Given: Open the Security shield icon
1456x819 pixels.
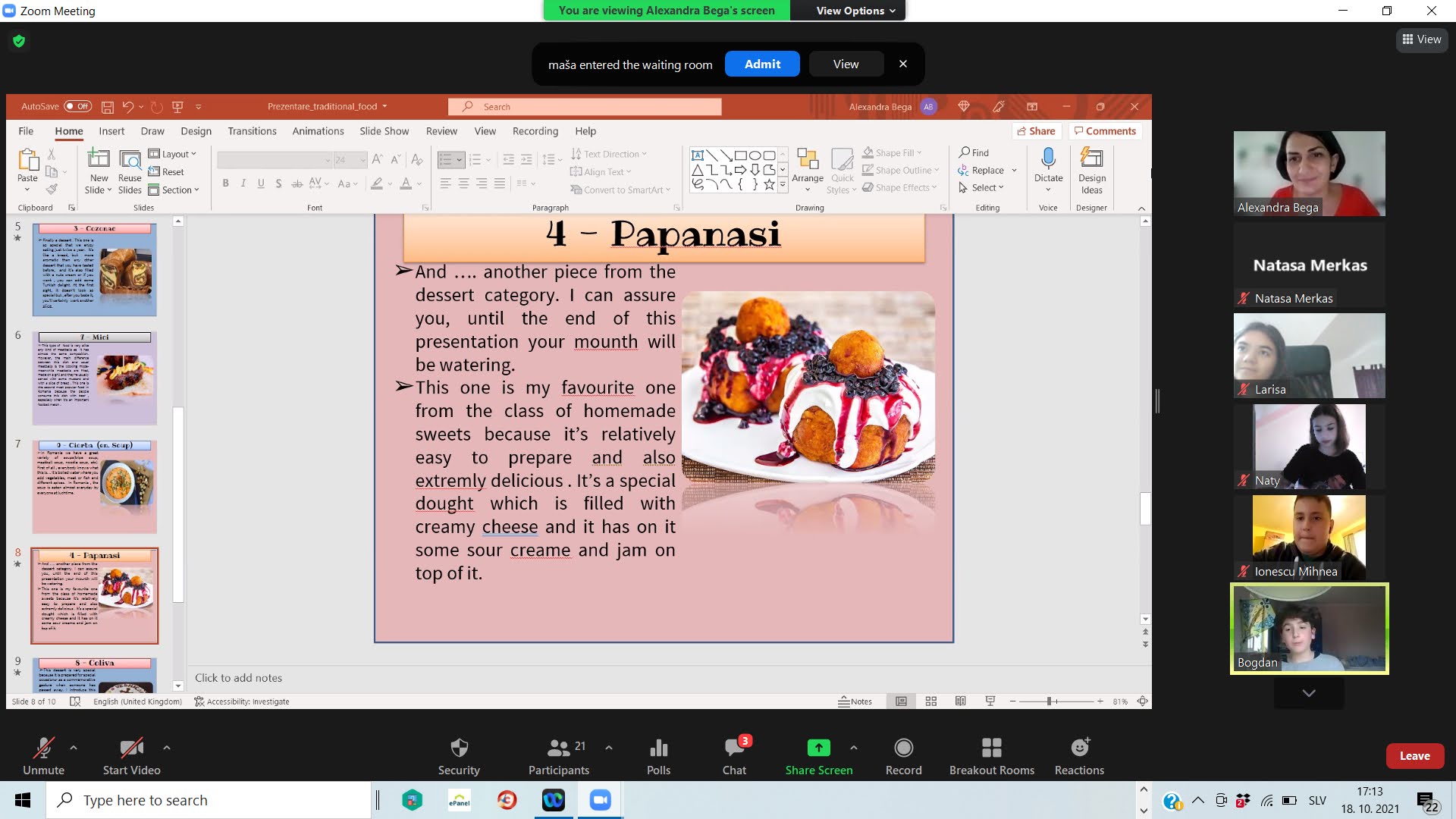Looking at the screenshot, I should point(459,748).
